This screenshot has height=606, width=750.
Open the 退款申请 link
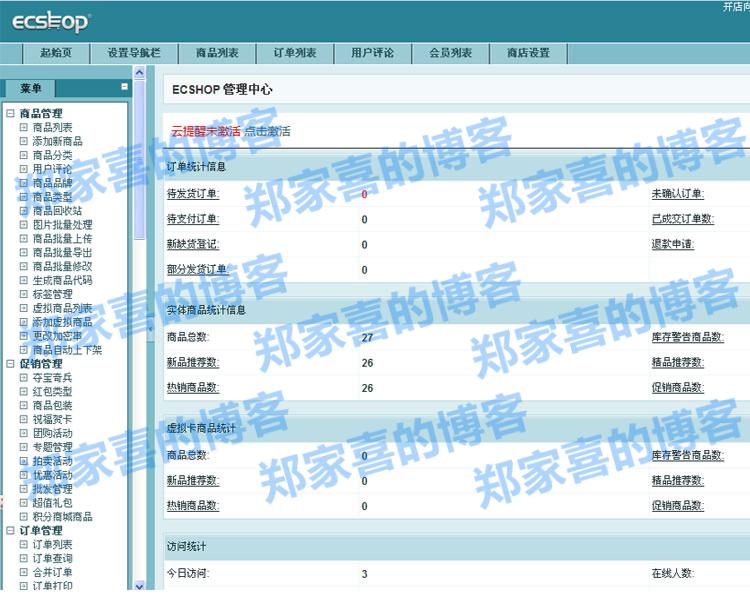[x=673, y=244]
